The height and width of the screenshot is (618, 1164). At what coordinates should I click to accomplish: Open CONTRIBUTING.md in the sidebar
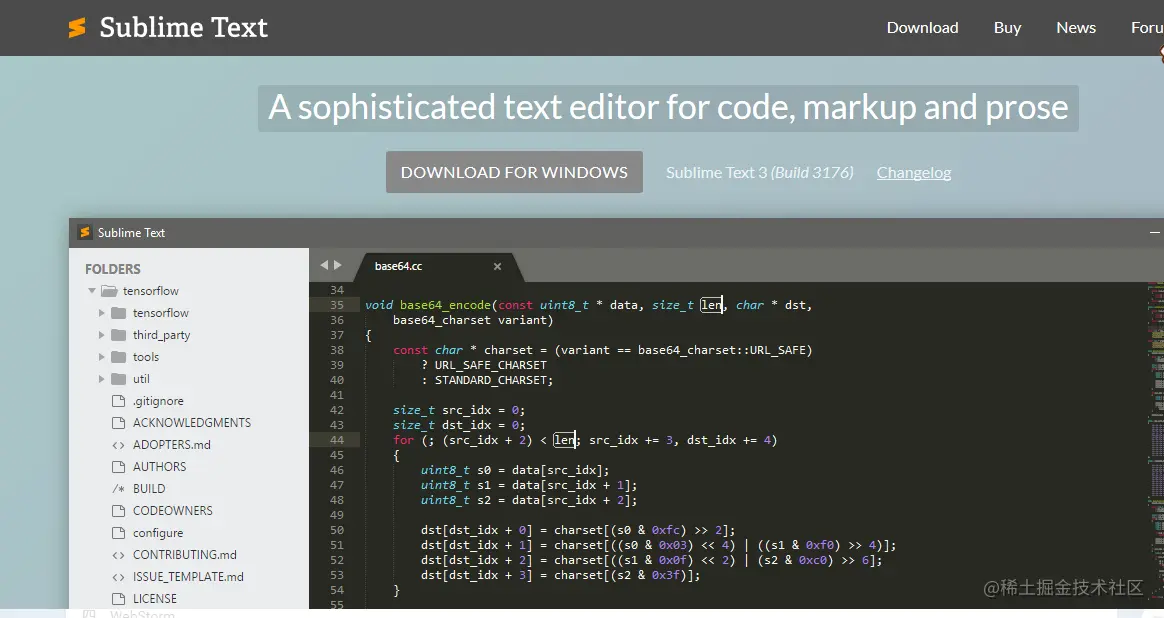tap(184, 555)
